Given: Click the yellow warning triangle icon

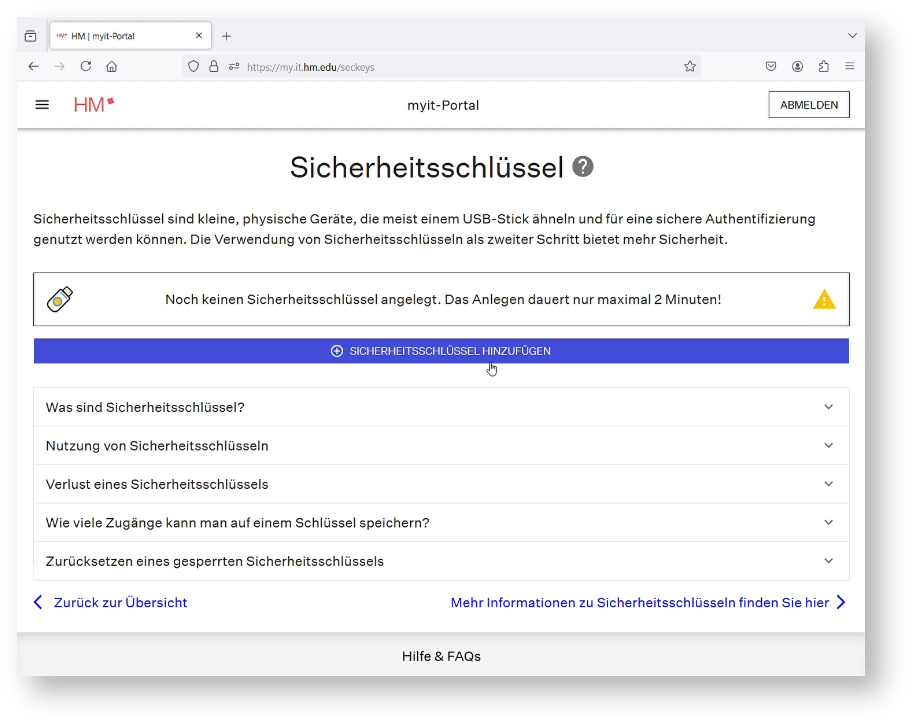Looking at the screenshot, I should pos(824,299).
